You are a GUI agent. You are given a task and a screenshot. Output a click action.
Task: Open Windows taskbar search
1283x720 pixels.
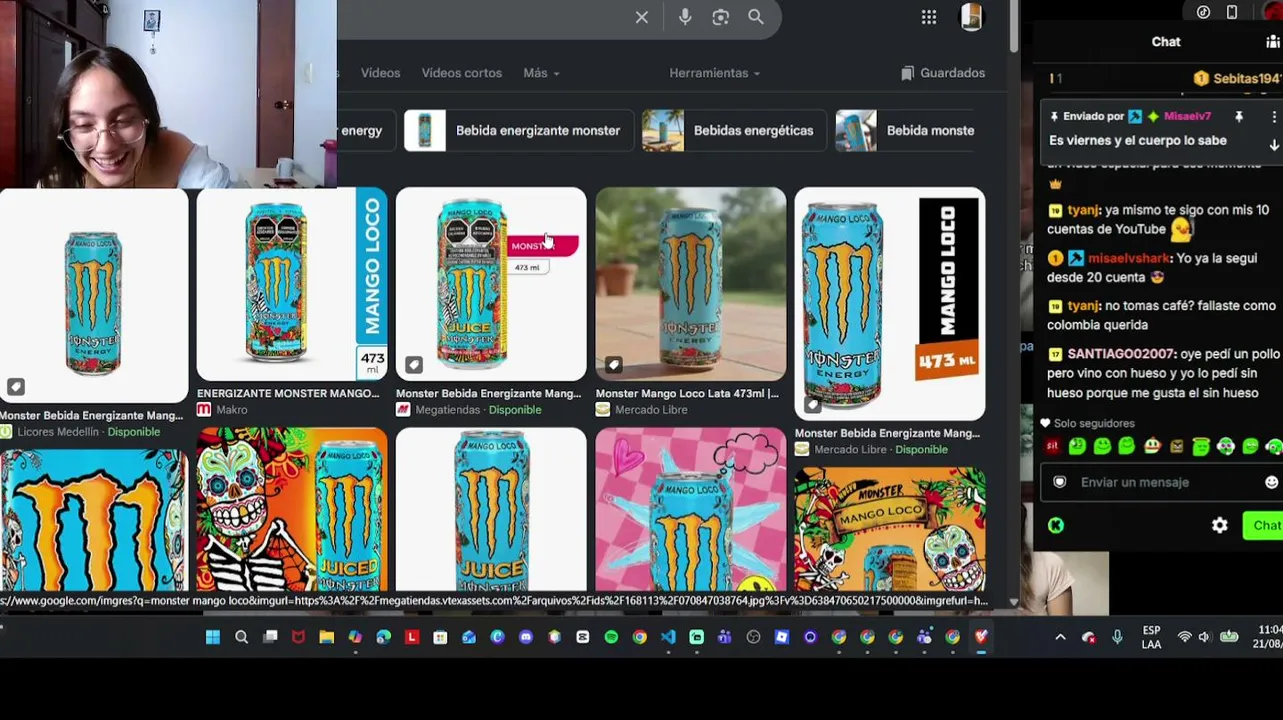point(241,637)
